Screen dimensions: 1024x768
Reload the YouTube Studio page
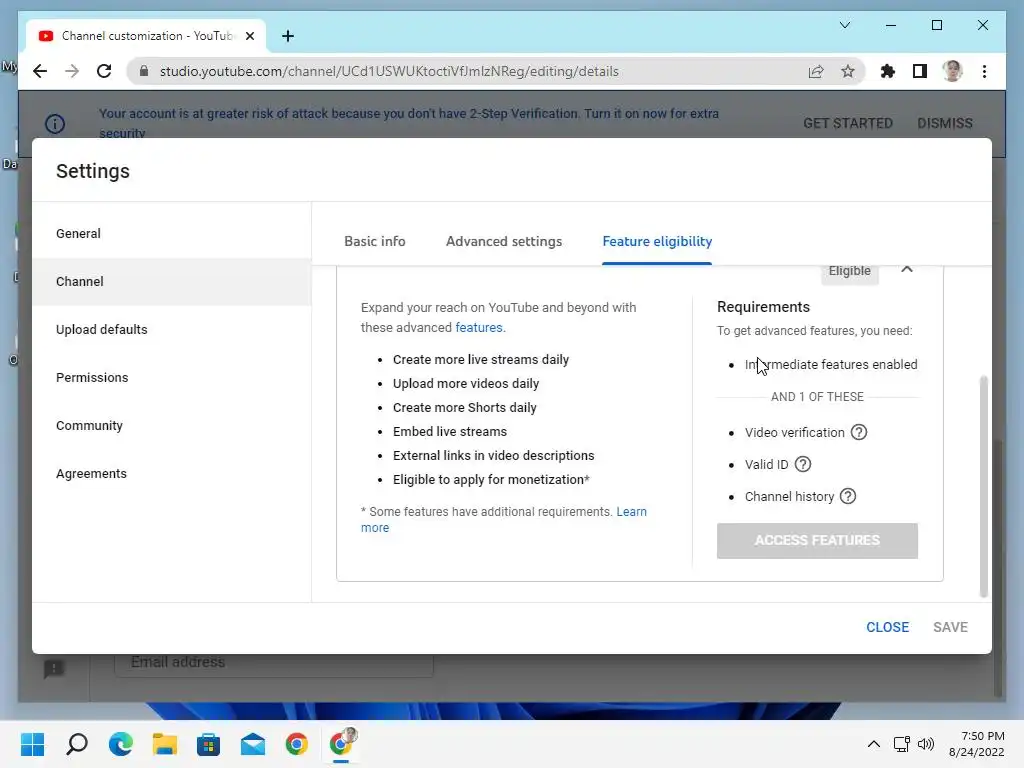[104, 71]
